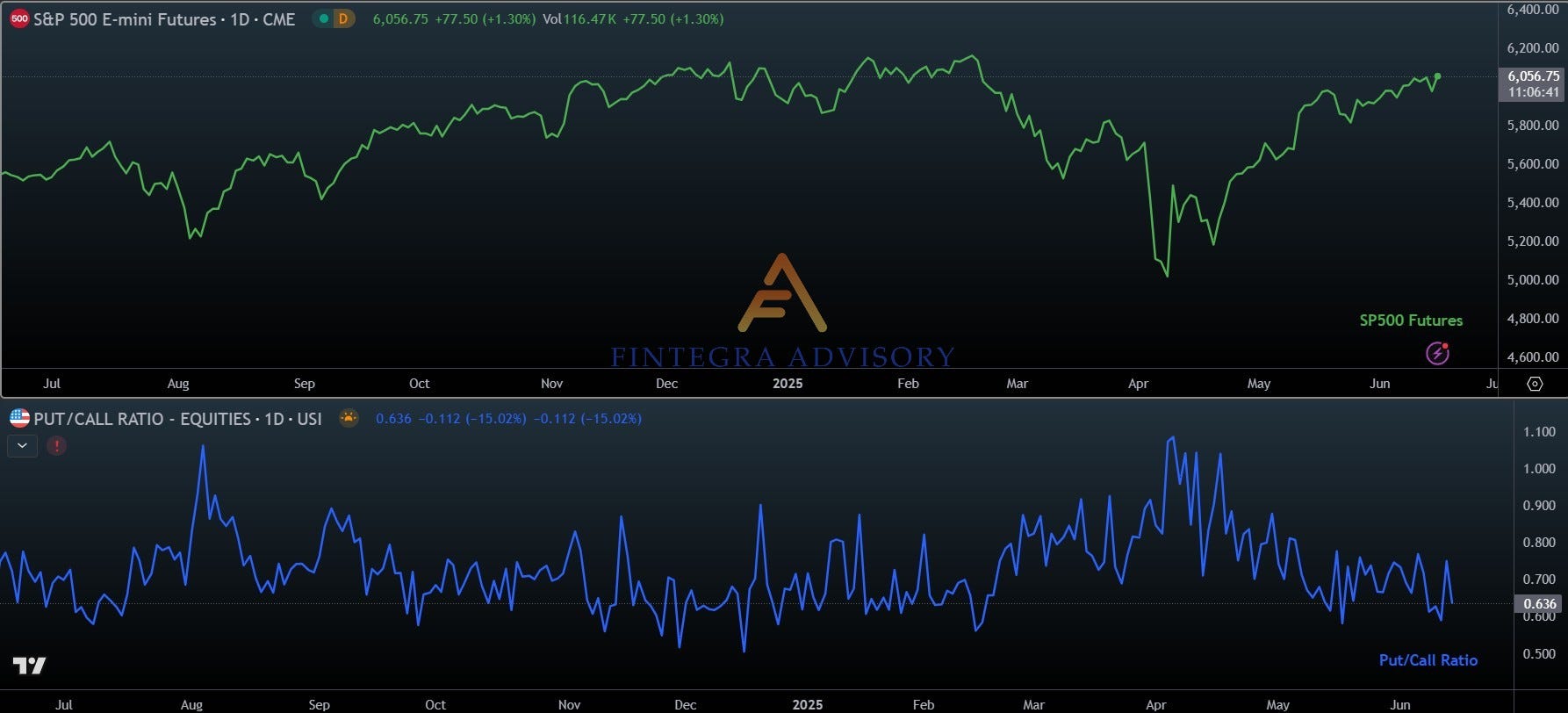The image size is (1568, 713).
Task: Click the orange sunrise pre-market icon
Action: pyautogui.click(x=349, y=418)
